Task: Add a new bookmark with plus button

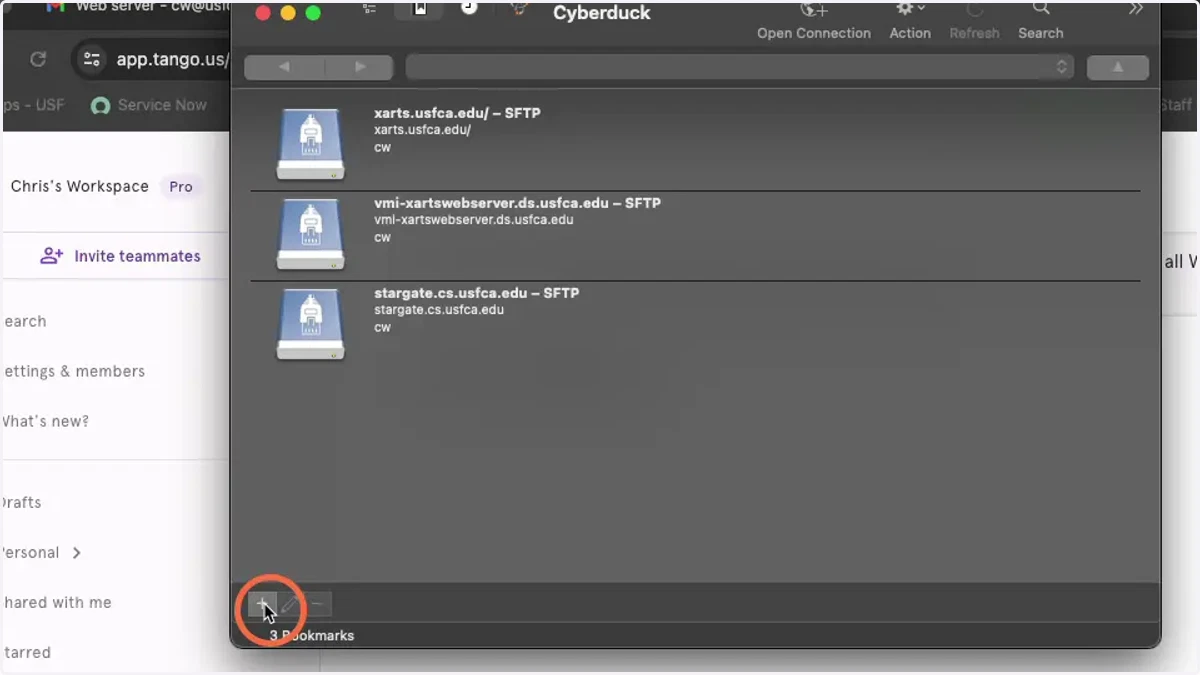Action: tap(262, 604)
